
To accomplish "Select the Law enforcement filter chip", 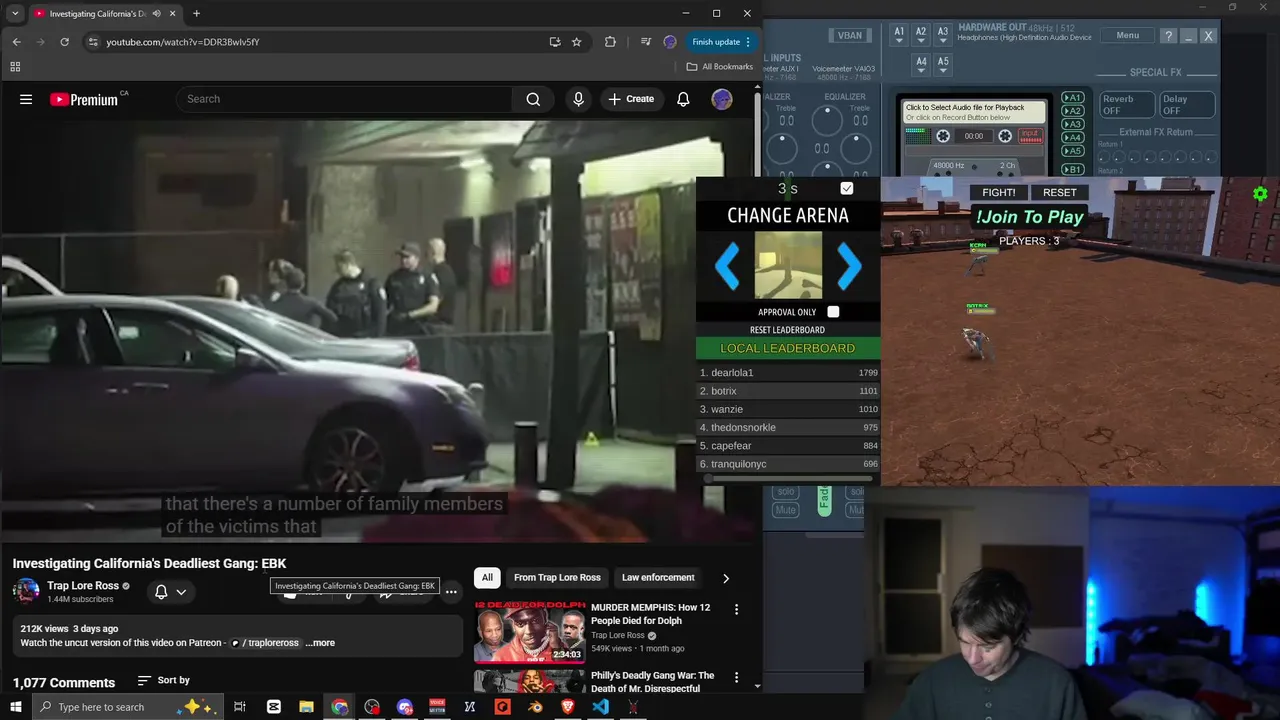I will pos(658,577).
